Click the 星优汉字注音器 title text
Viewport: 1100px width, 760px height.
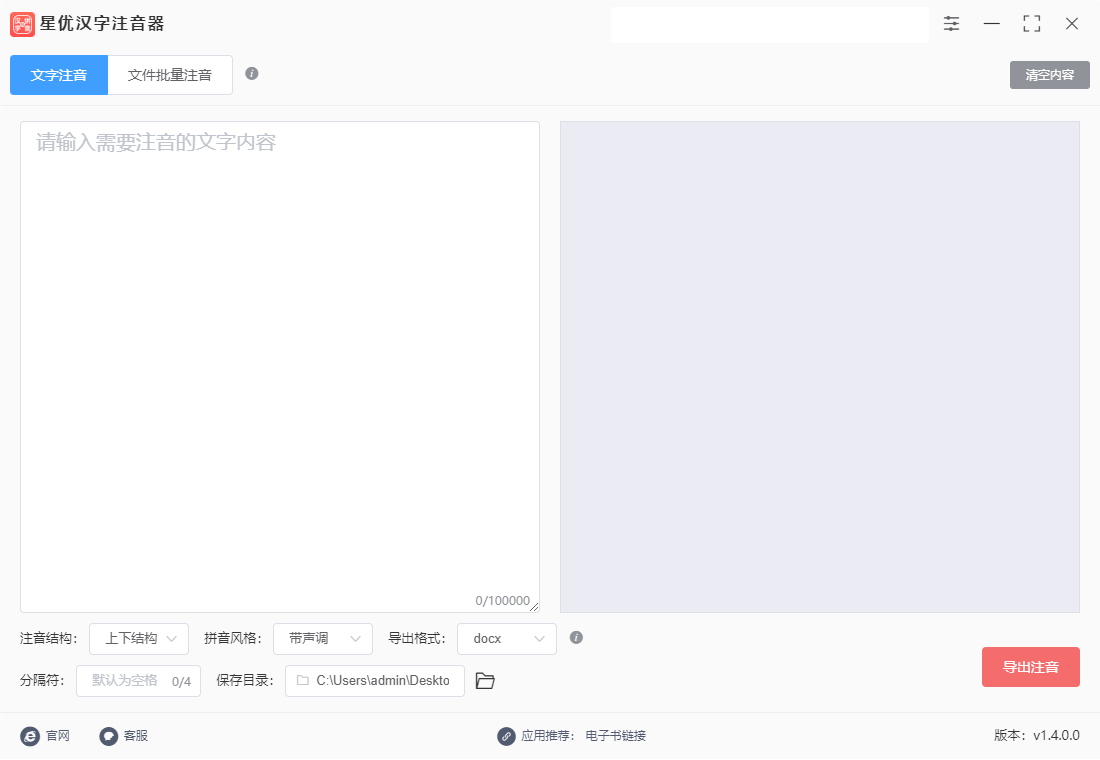(x=102, y=24)
